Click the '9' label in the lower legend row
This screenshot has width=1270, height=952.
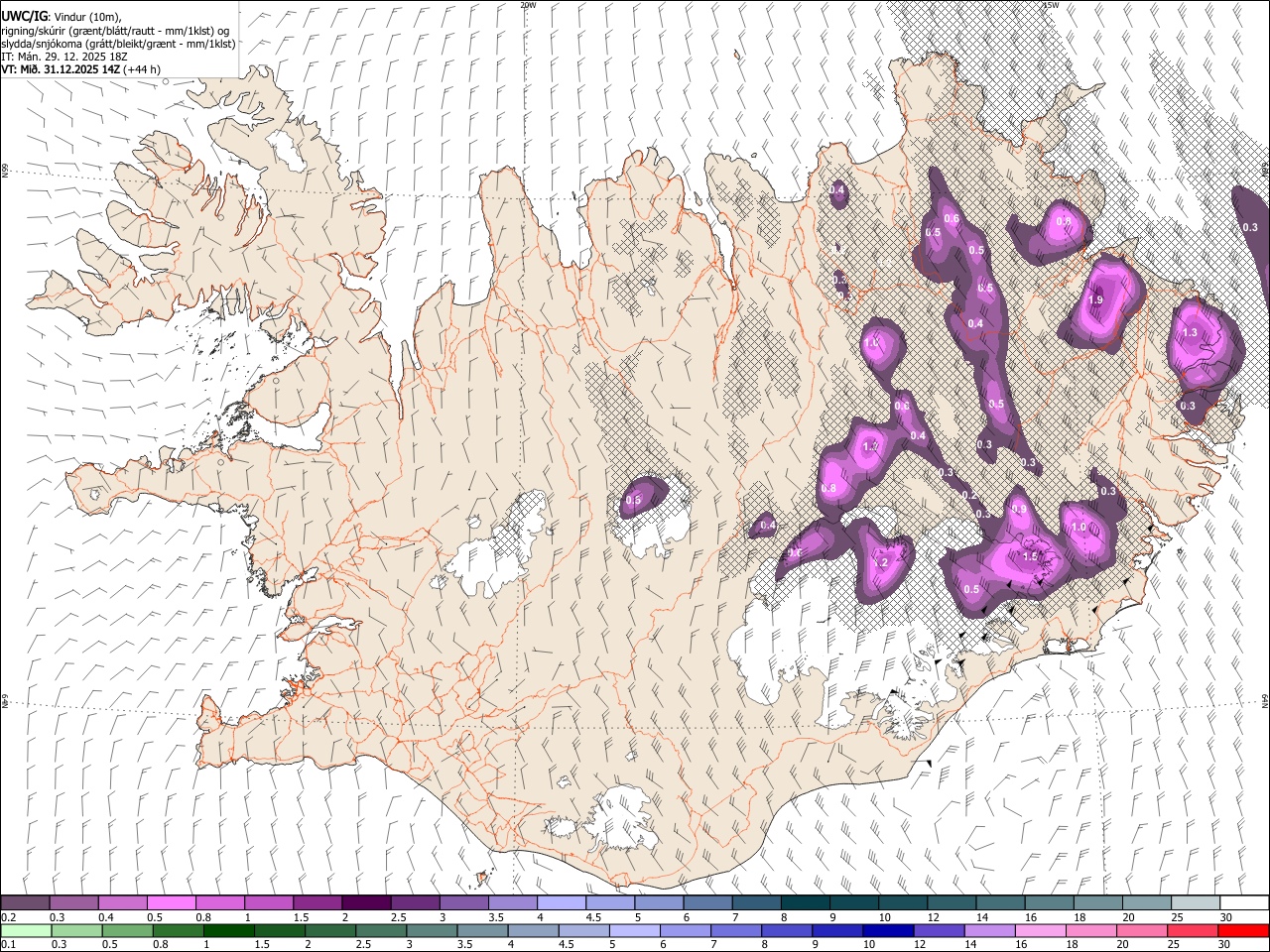(x=816, y=944)
